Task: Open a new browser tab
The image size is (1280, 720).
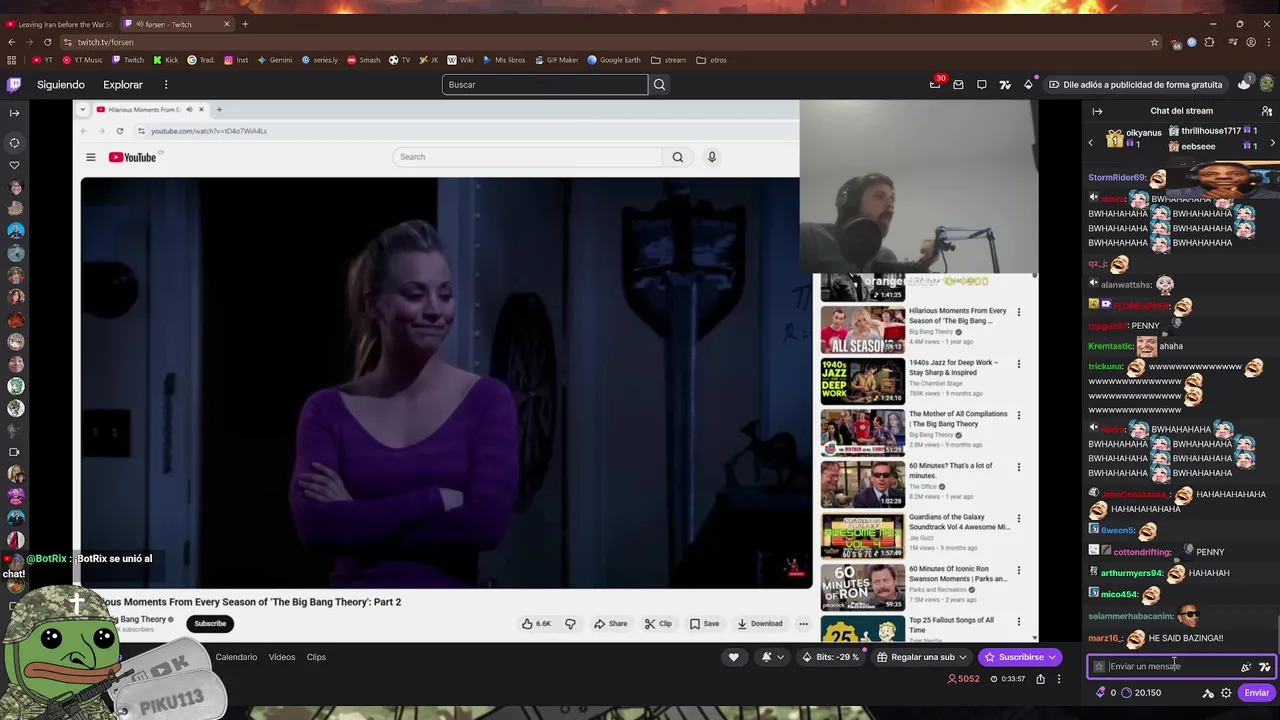Action: [245, 24]
